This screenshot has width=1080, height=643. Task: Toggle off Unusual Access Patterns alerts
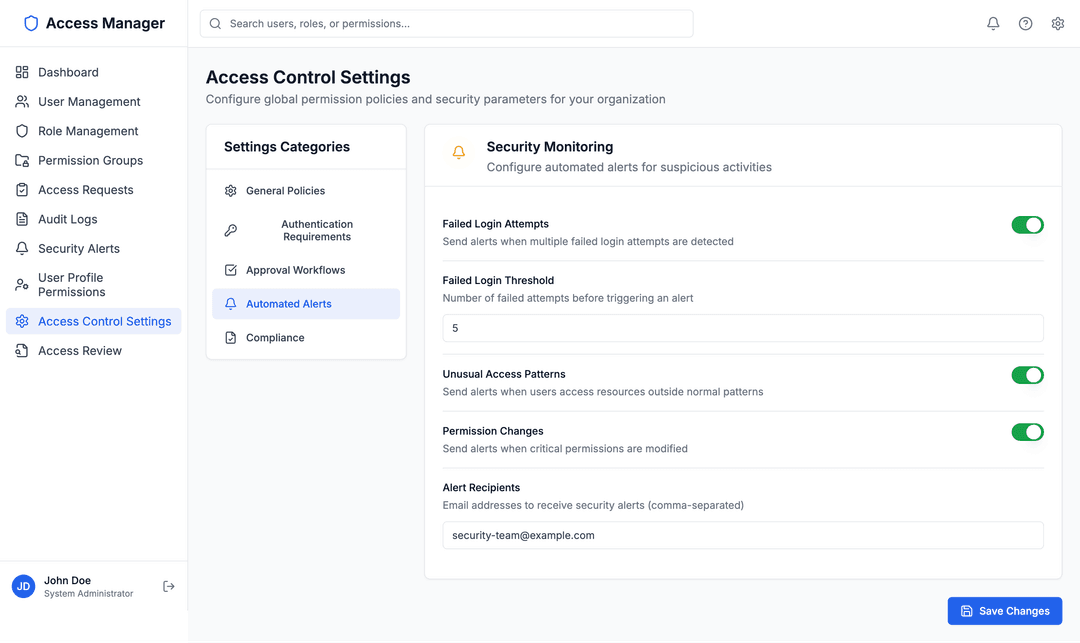coord(1027,375)
